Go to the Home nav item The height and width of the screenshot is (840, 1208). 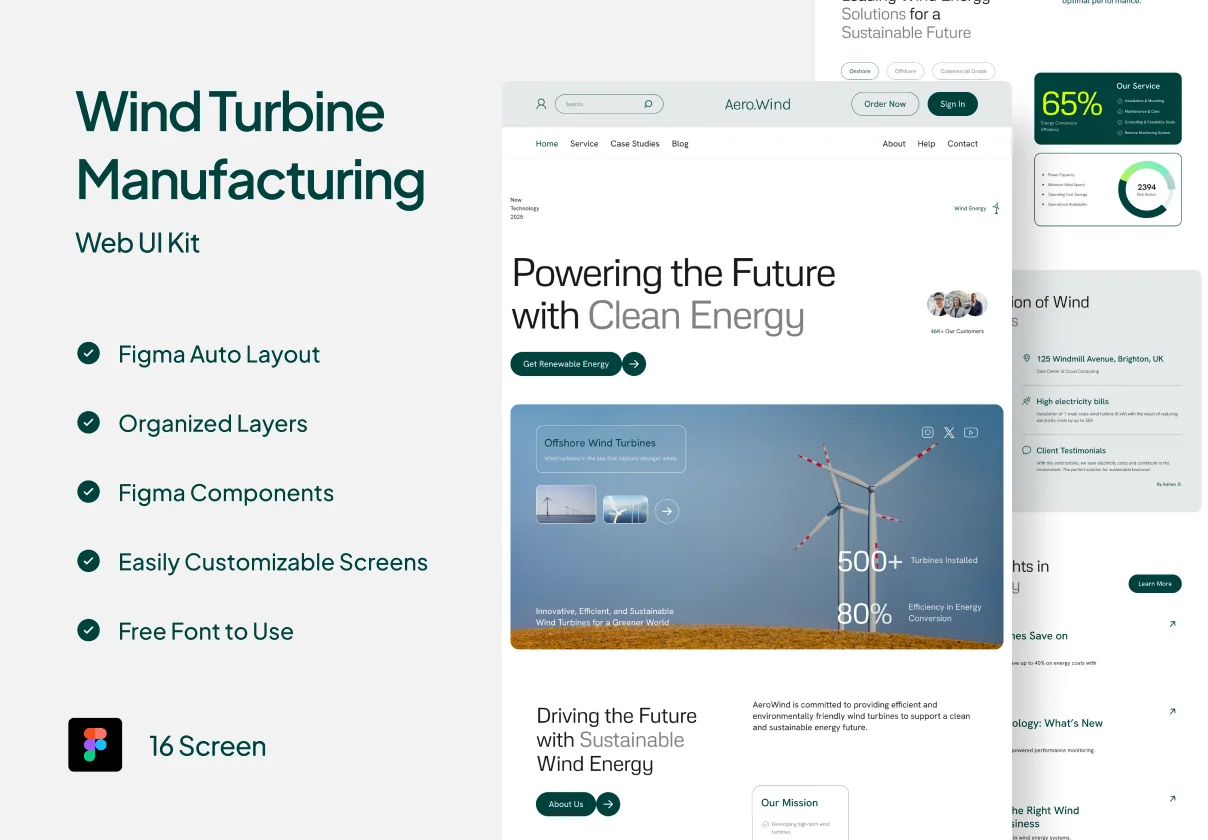click(547, 144)
